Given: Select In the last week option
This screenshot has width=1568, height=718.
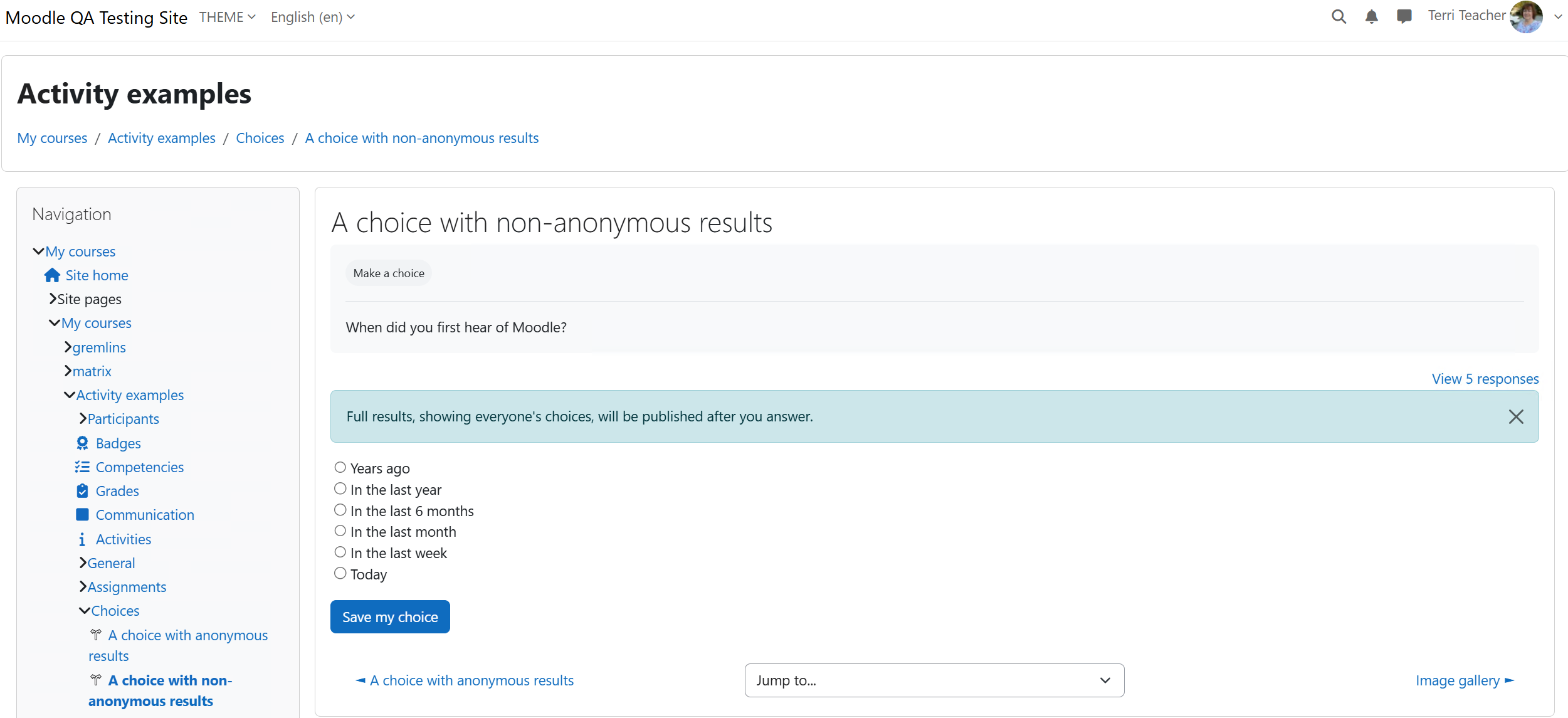Looking at the screenshot, I should coord(340,552).
